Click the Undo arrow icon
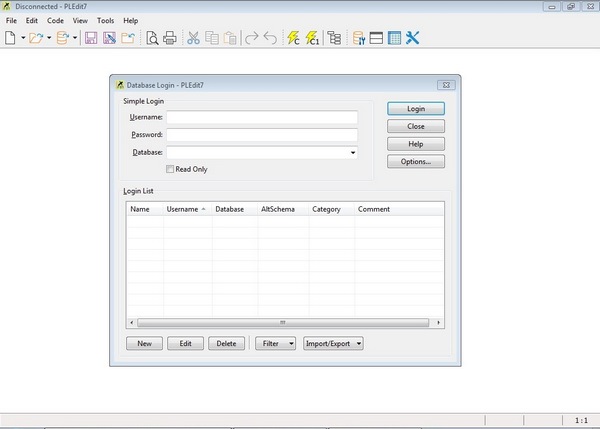The height and width of the screenshot is (429, 600). coord(271,38)
